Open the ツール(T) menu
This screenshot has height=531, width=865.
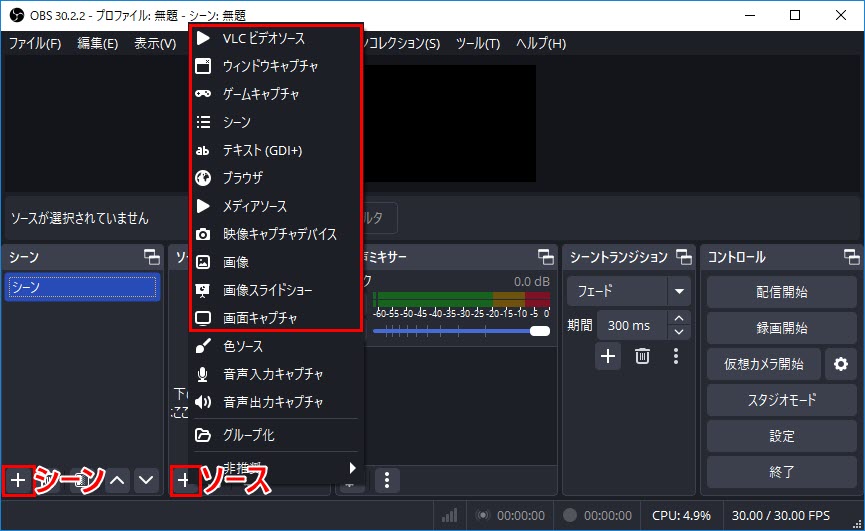pos(478,44)
